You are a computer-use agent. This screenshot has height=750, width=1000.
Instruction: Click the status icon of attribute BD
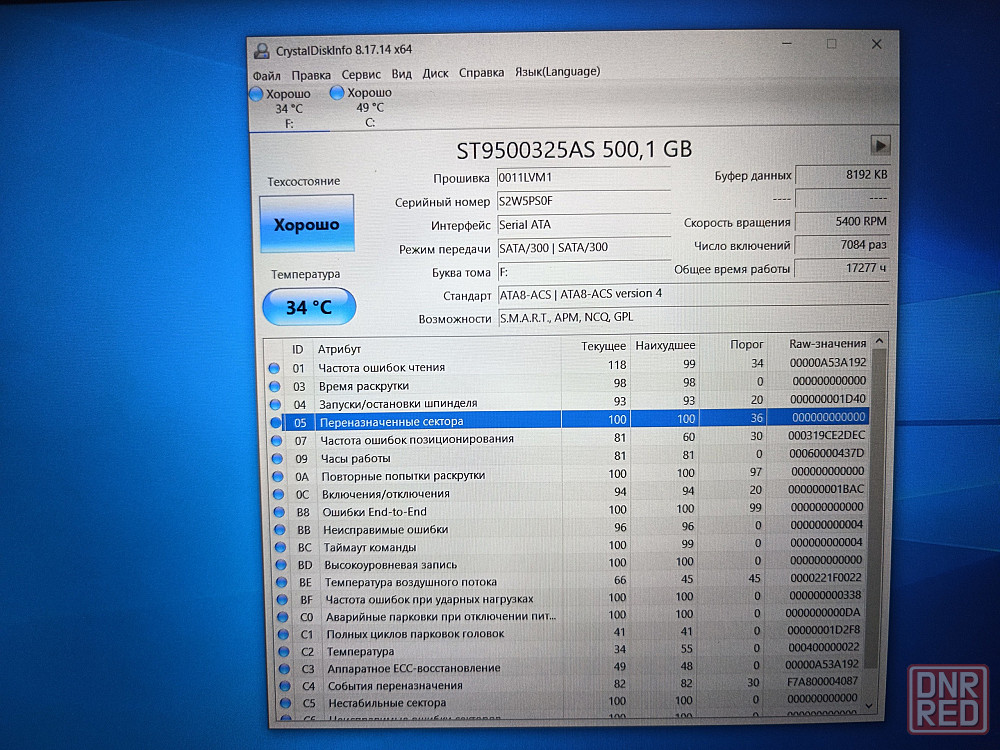281,564
